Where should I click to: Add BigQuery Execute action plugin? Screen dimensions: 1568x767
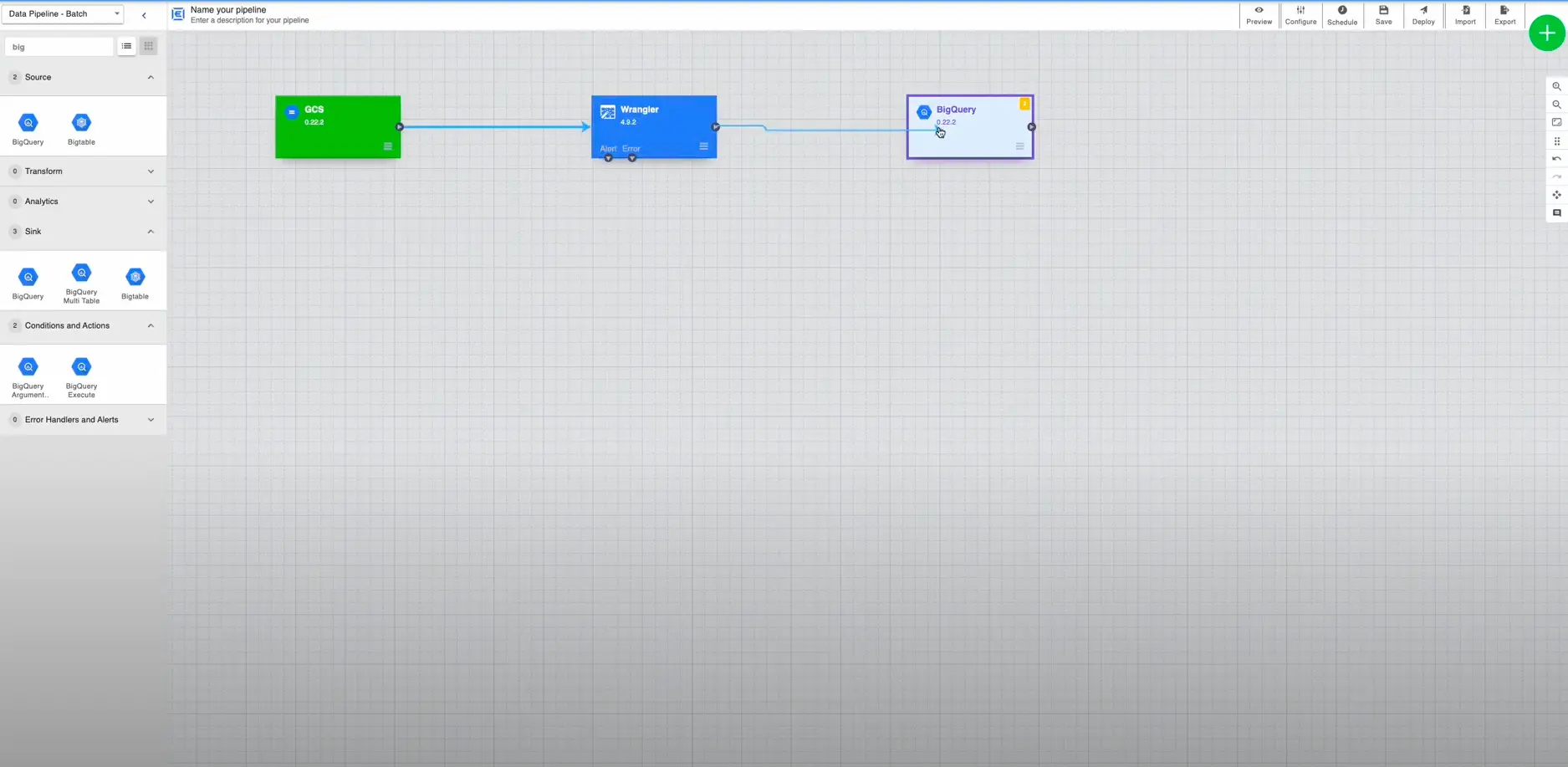coord(81,377)
